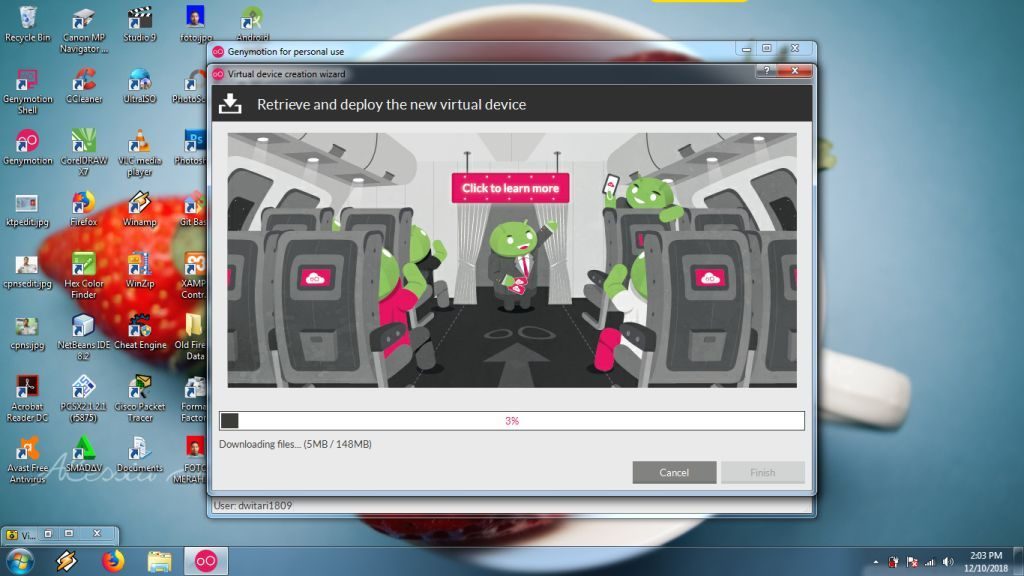The width and height of the screenshot is (1024, 576).
Task: Open Avast Free Antivirus desktop shortcut
Action: 27,460
